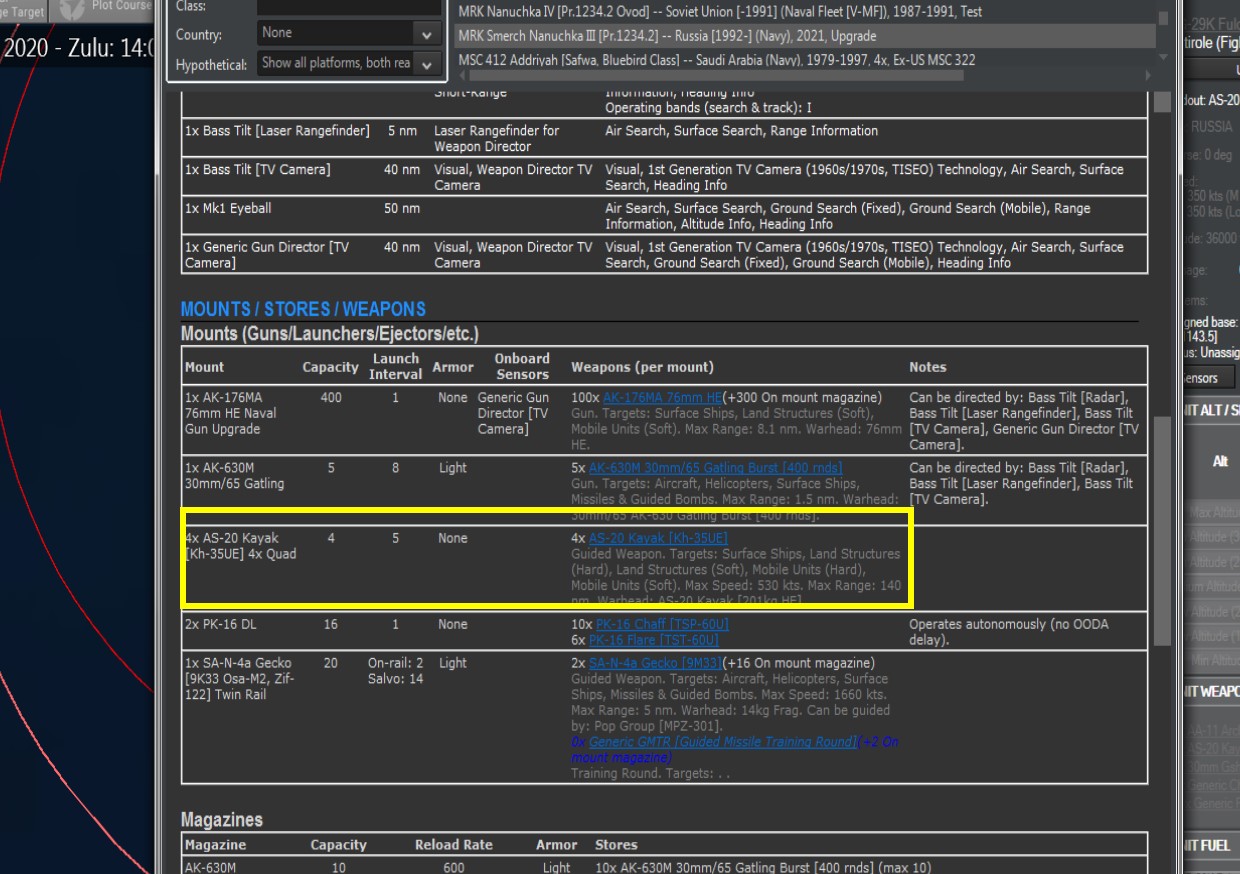Open the AS-20 Kayak [Kh-35UE] weapon link
1240x874 pixels.
658,538
